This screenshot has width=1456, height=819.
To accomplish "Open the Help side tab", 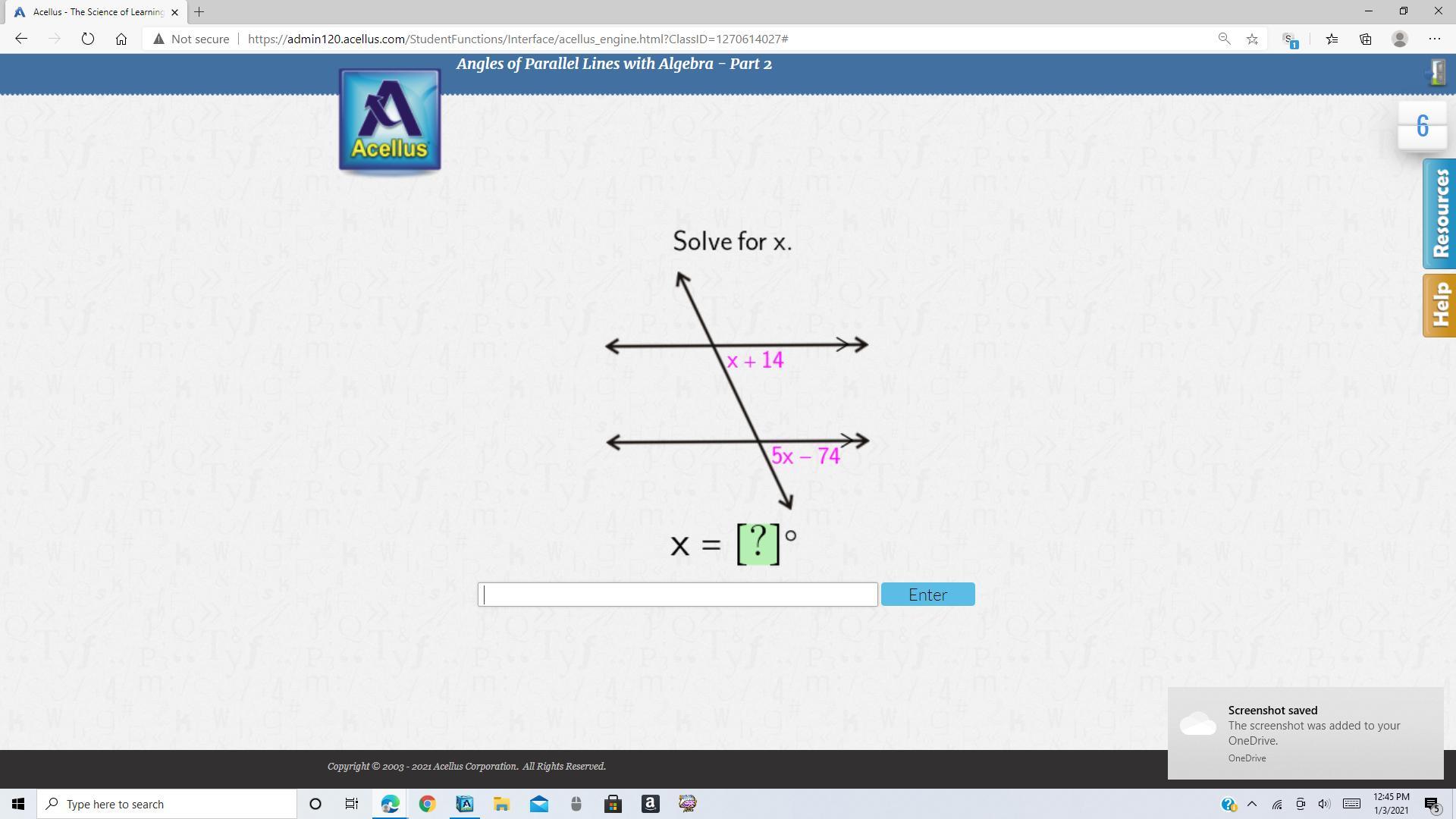I will point(1439,305).
